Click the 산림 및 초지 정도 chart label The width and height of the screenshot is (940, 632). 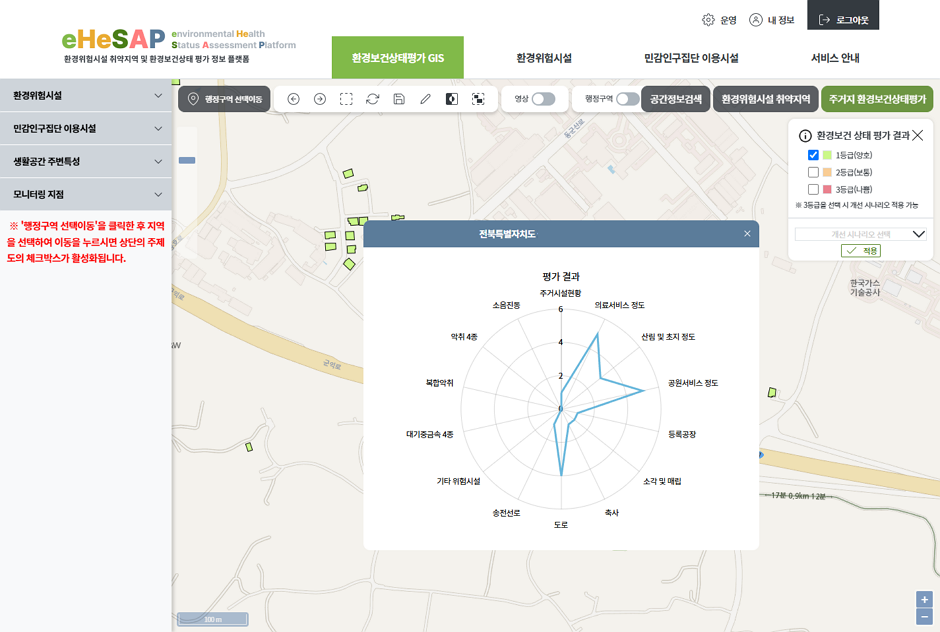pyautogui.click(x=668, y=337)
